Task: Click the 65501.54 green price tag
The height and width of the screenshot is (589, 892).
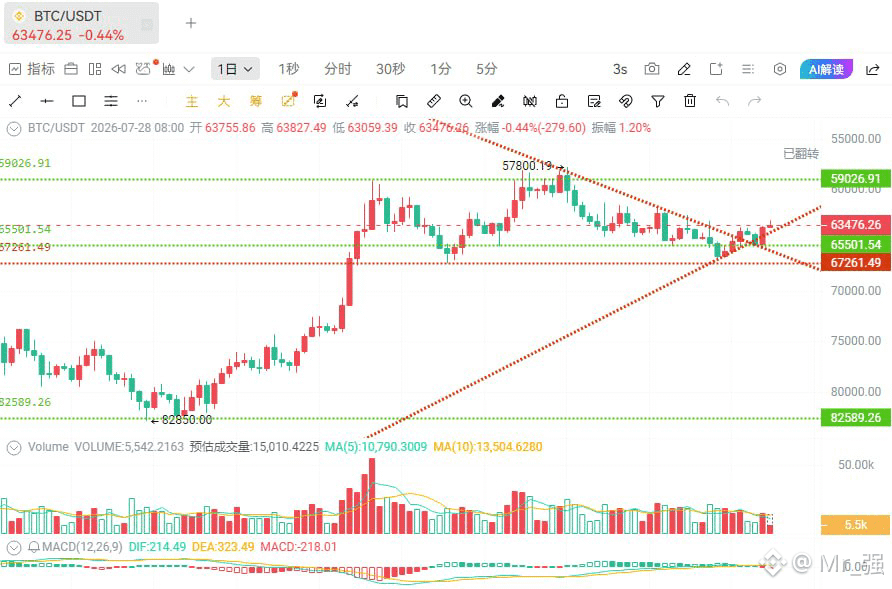Action: click(855, 245)
